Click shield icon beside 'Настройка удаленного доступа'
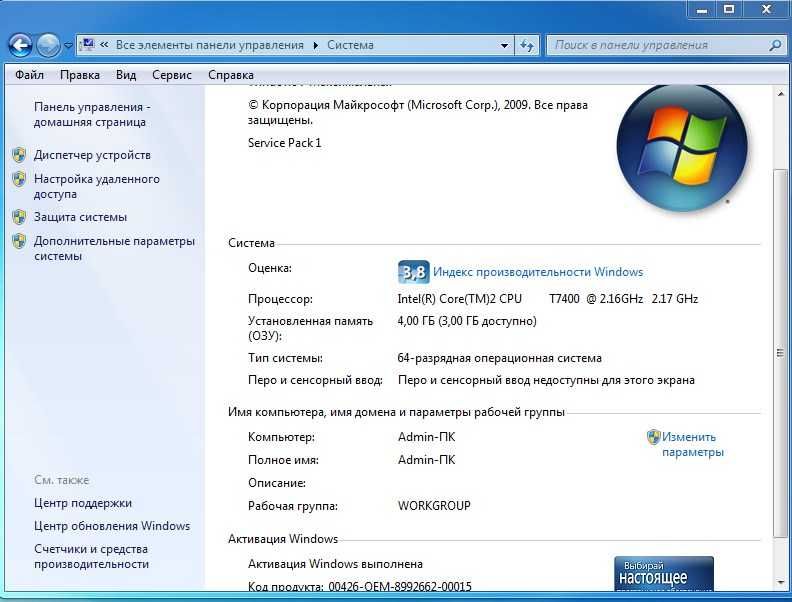 point(19,179)
